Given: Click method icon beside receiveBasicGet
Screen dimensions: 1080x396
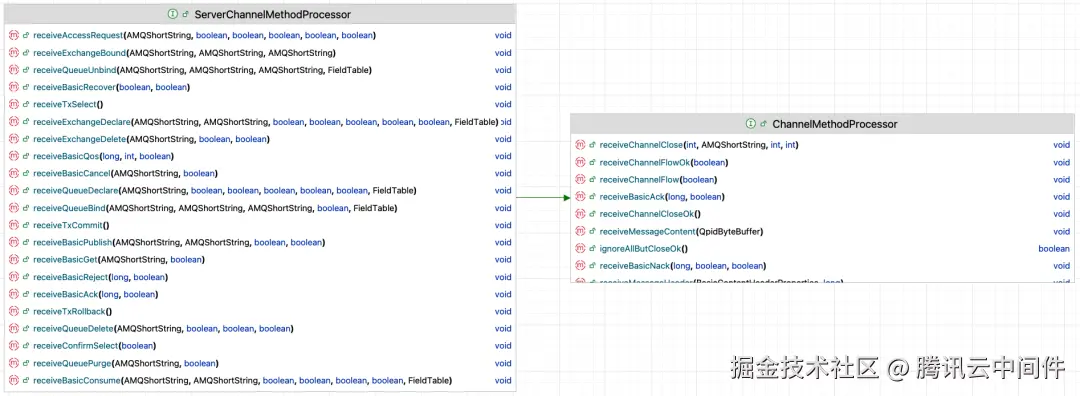Looking at the screenshot, I should pos(14,259).
